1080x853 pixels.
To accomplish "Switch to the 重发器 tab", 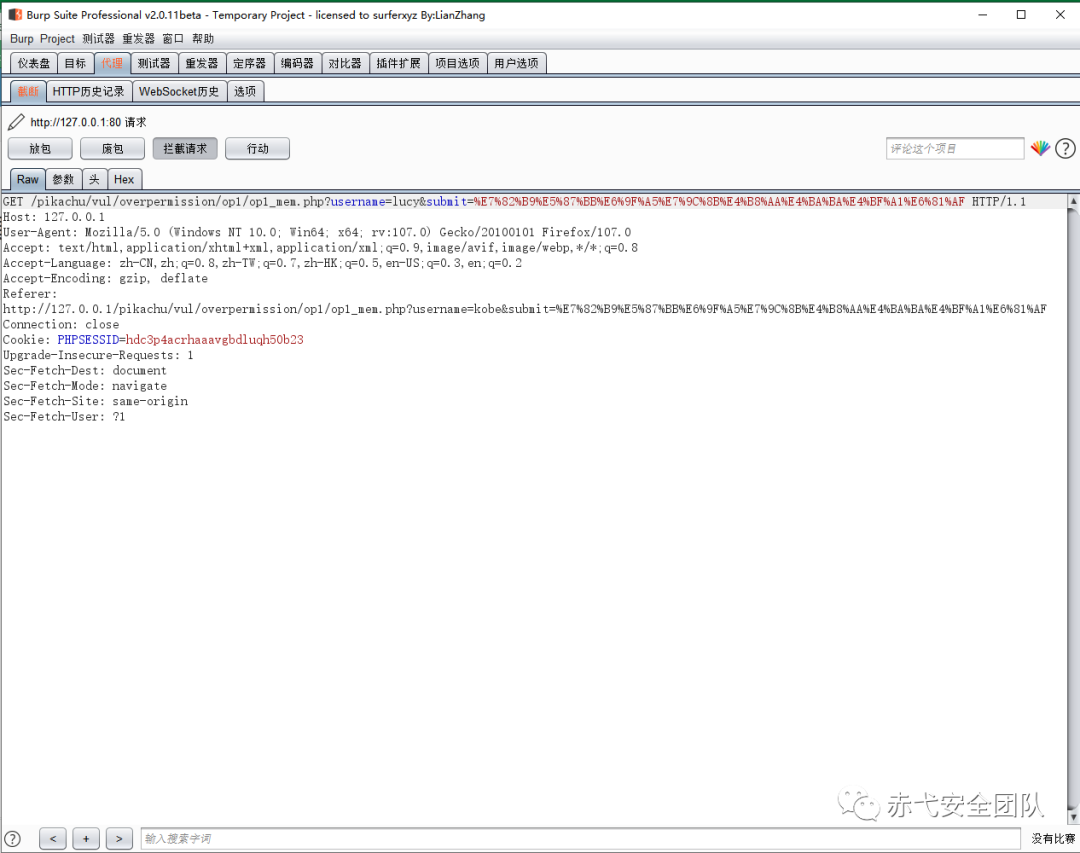I will pyautogui.click(x=202, y=63).
